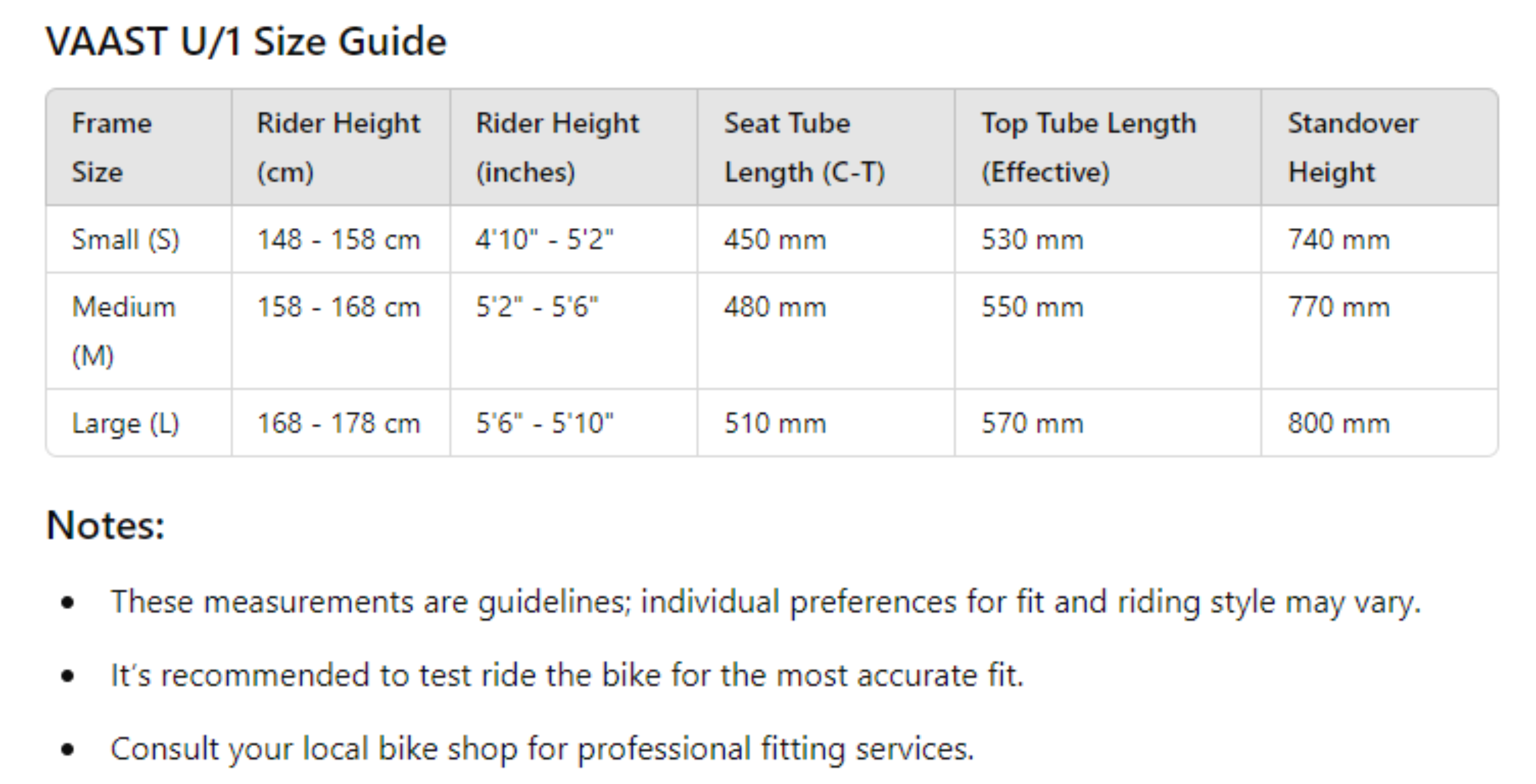Select the 5'2" - 5'6" height cell
The image size is (1536, 784).
[x=537, y=307]
